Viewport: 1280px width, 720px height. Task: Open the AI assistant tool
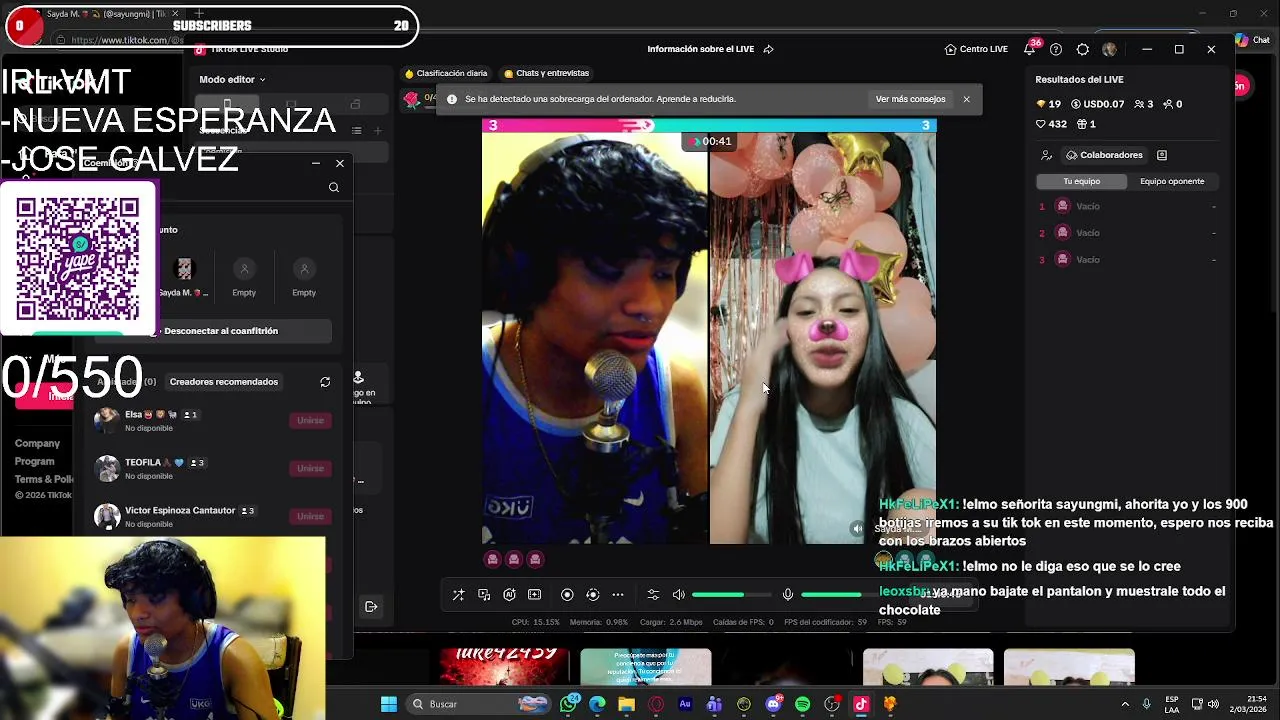click(509, 595)
